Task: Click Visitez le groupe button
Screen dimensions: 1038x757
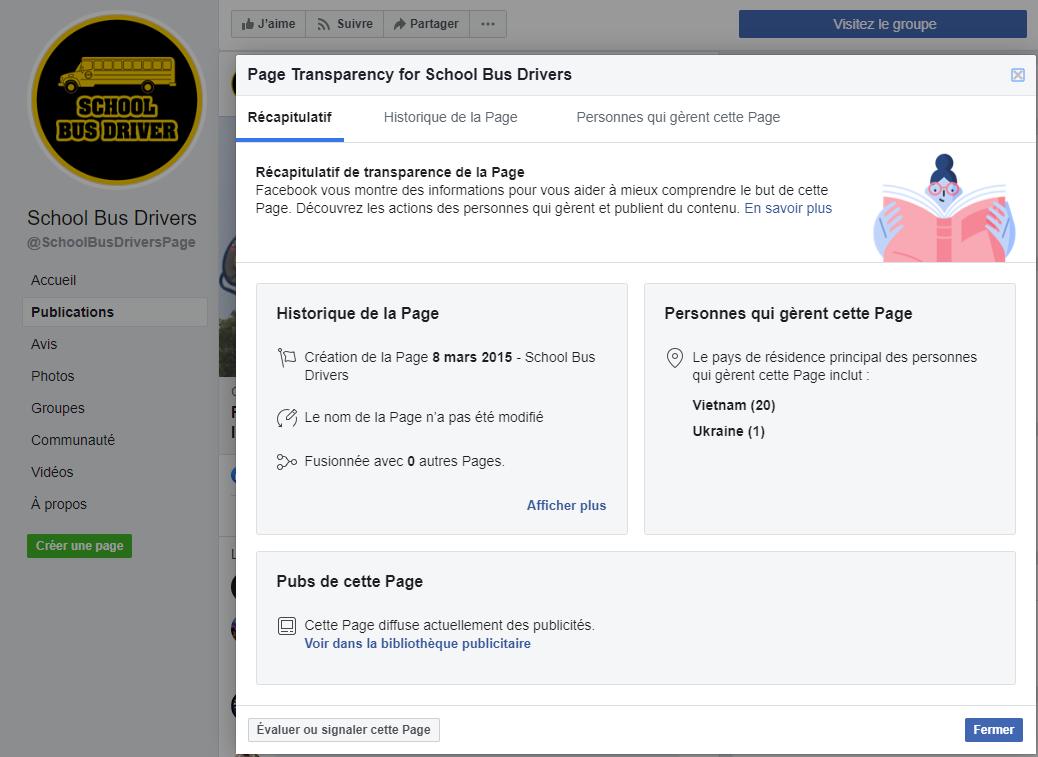Action: pos(884,24)
